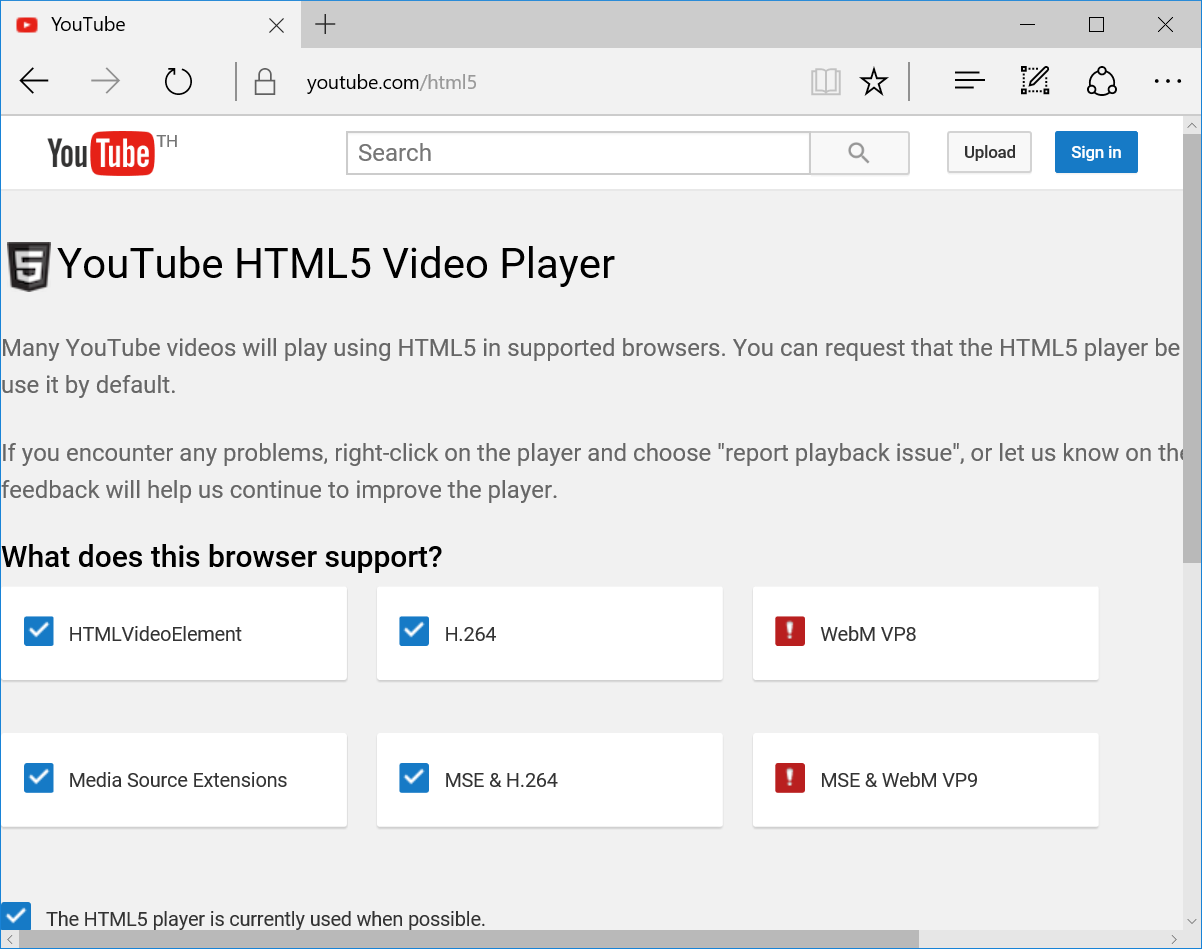Click the HTML5 shield logo
The image size is (1202, 949).
pos(29,266)
